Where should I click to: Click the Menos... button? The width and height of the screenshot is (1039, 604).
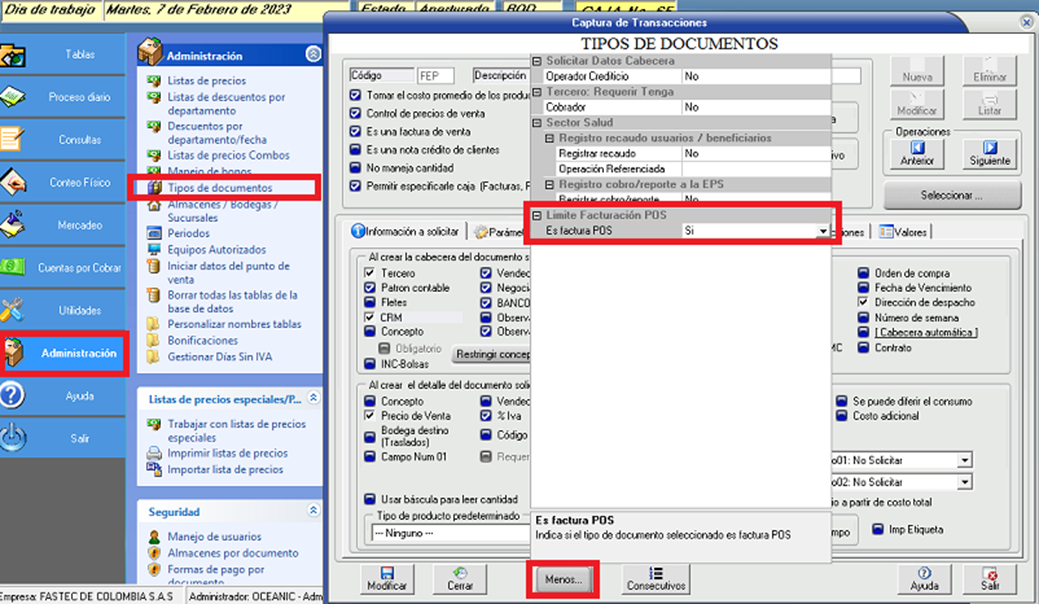tap(563, 579)
